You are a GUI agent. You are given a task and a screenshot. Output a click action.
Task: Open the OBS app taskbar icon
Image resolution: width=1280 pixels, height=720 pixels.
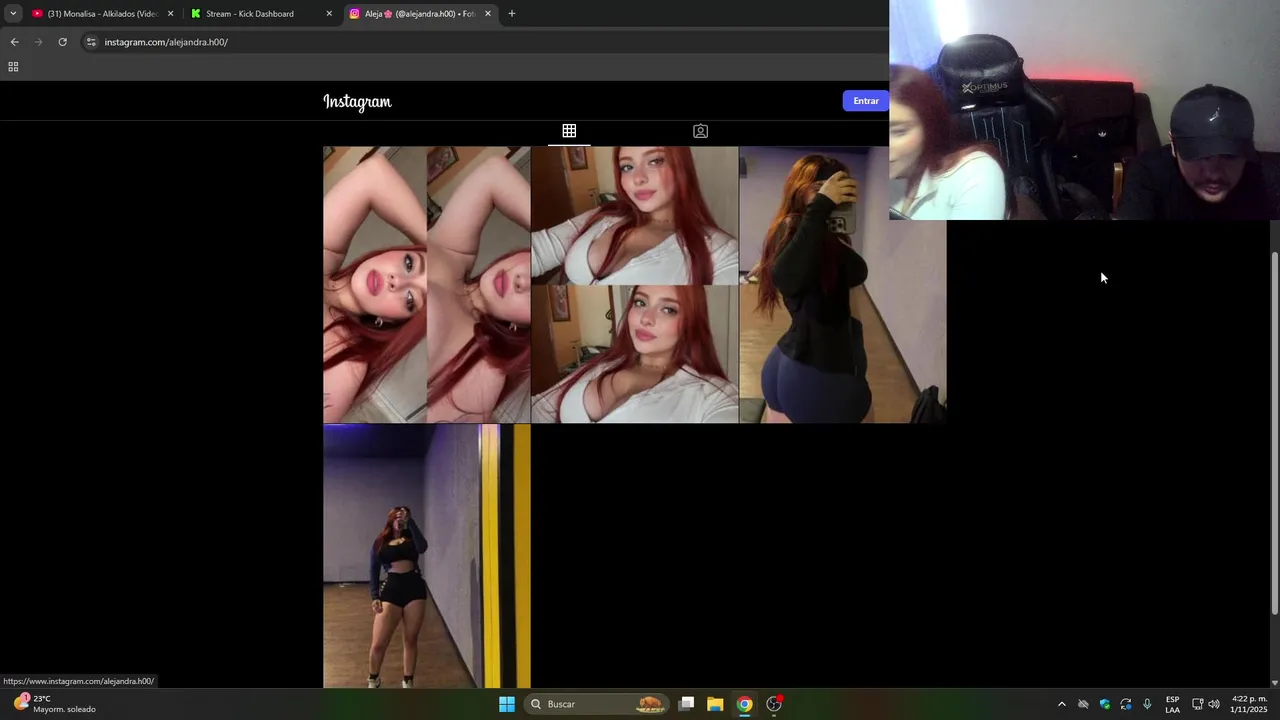(774, 704)
